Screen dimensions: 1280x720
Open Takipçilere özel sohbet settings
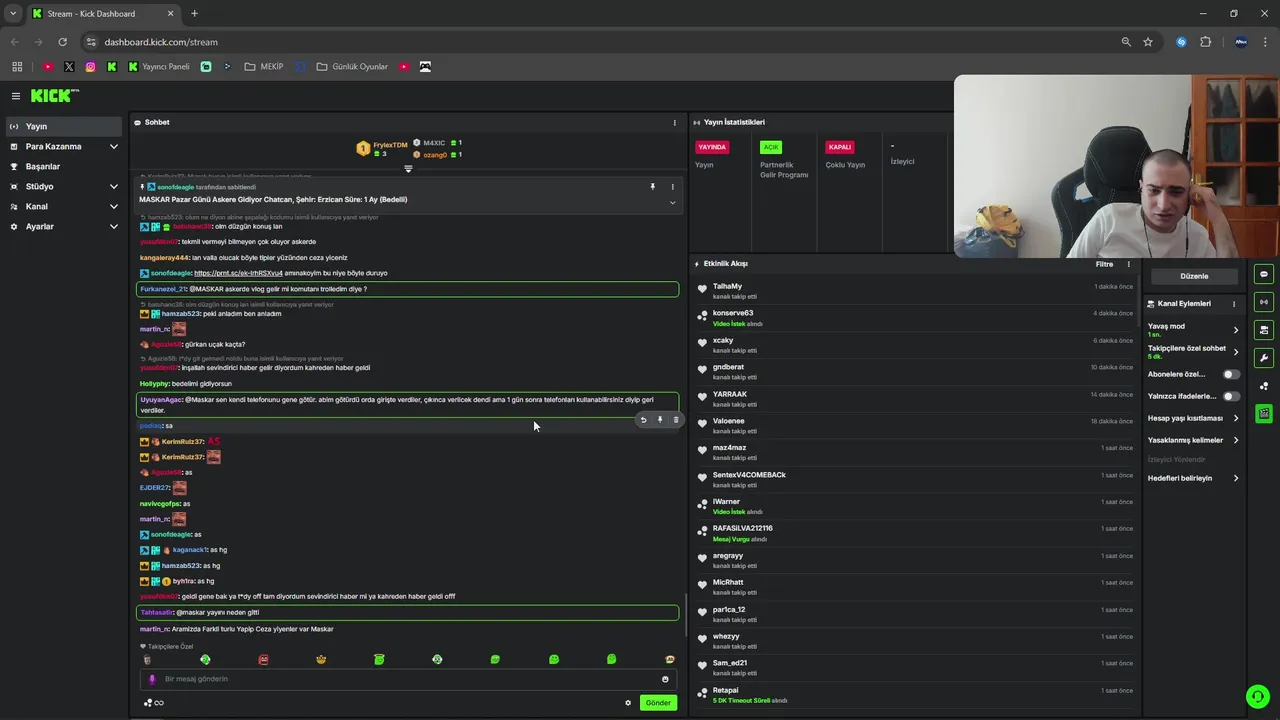point(1193,352)
